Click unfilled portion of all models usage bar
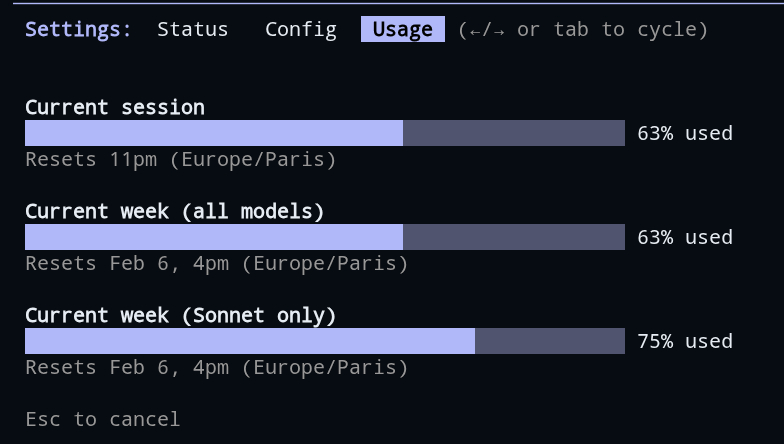Viewport: 784px width, 444px height. tap(514, 237)
